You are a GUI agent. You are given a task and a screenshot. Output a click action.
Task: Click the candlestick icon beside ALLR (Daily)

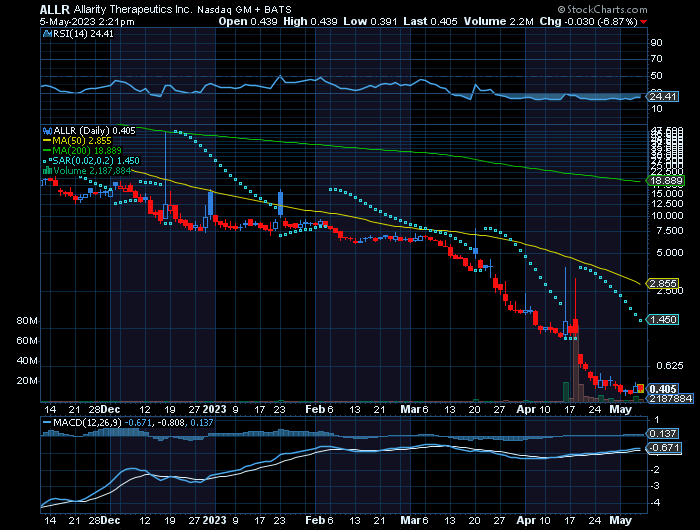[x=47, y=131]
